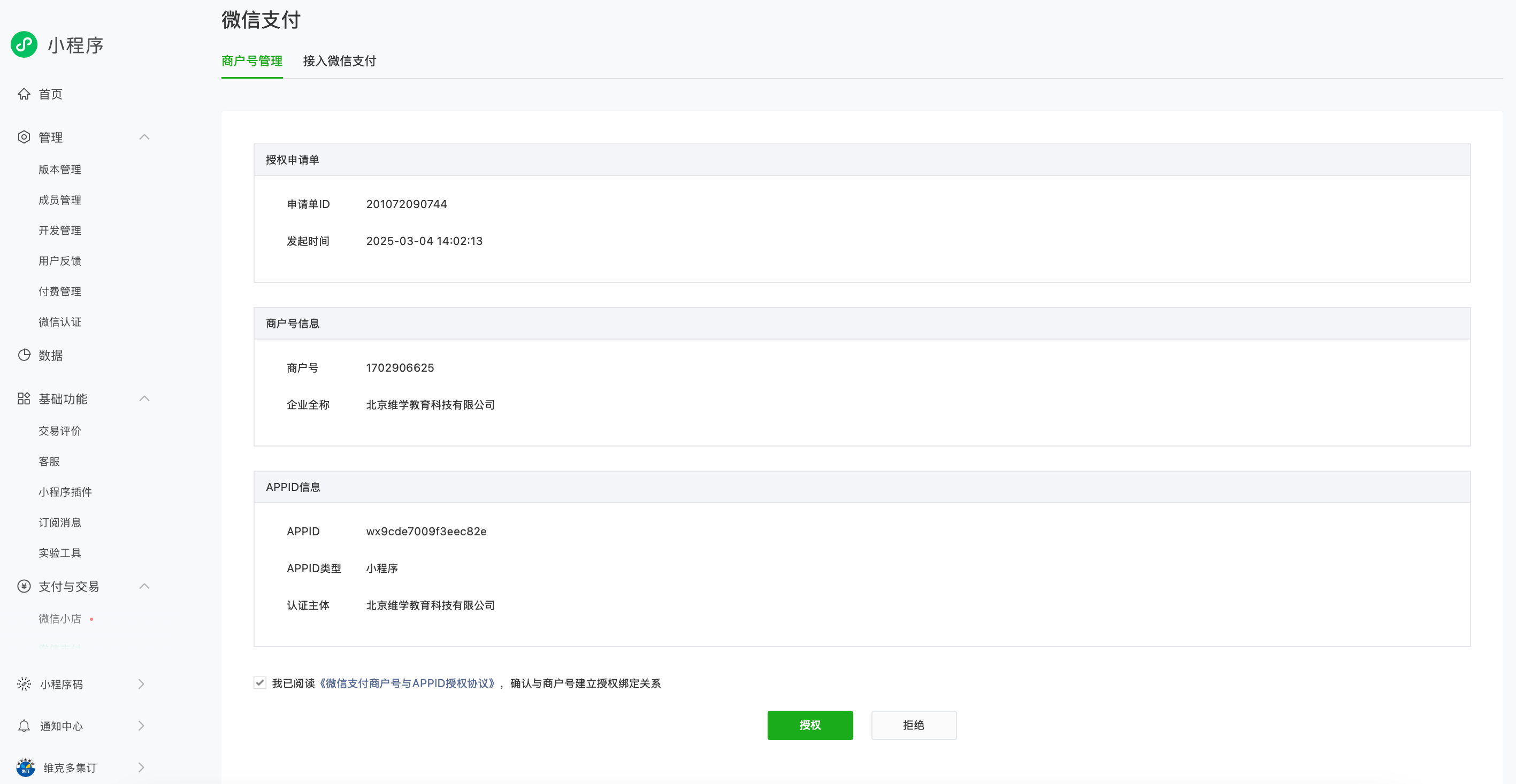The image size is (1516, 784).
Task: Open 付费管理 in the sidebar
Action: [x=60, y=291]
